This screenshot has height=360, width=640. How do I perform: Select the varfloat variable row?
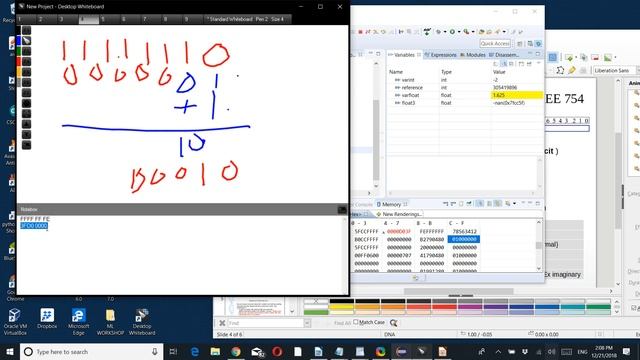click(x=464, y=95)
